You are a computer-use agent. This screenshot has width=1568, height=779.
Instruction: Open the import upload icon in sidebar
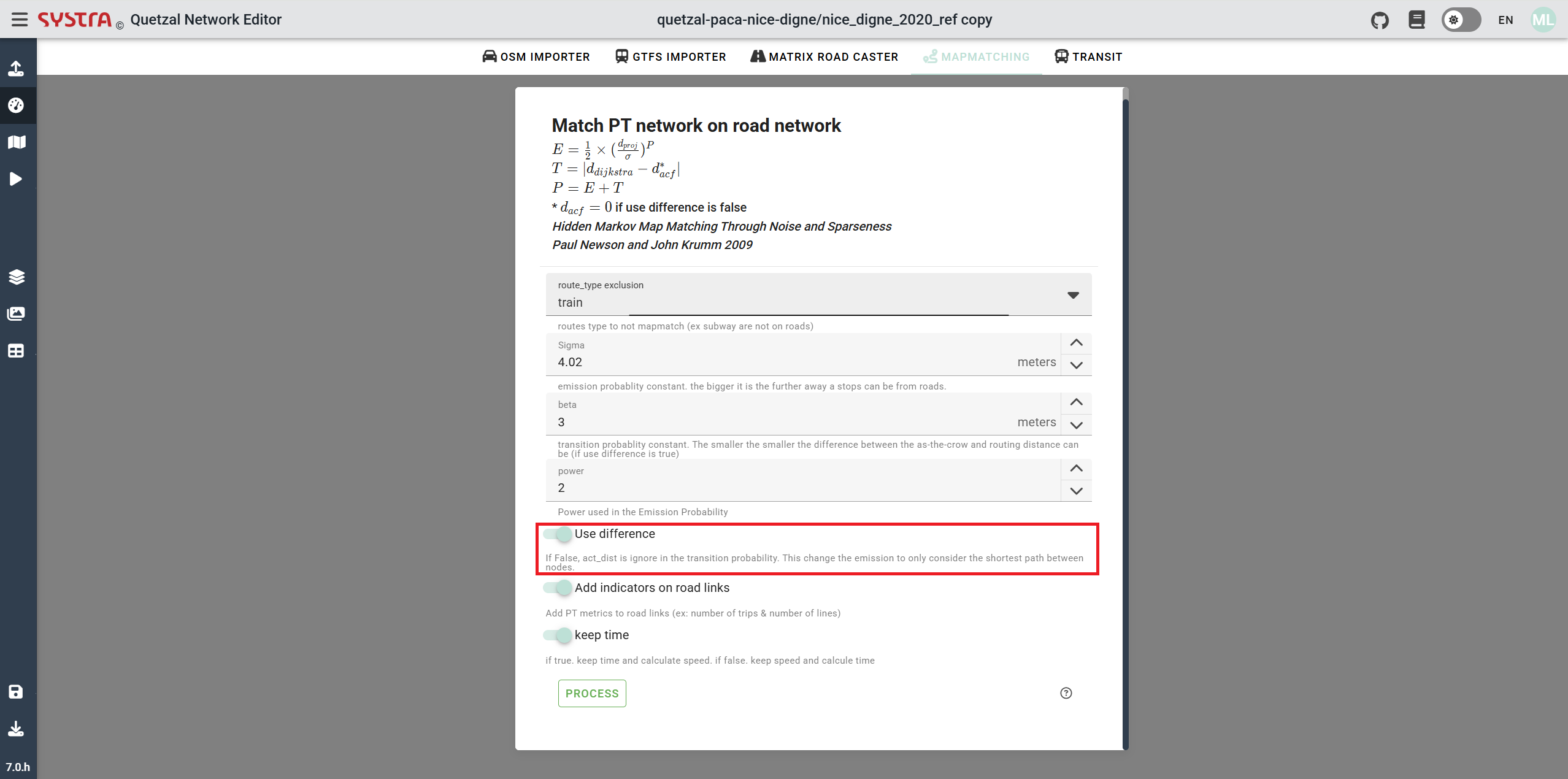click(x=16, y=68)
